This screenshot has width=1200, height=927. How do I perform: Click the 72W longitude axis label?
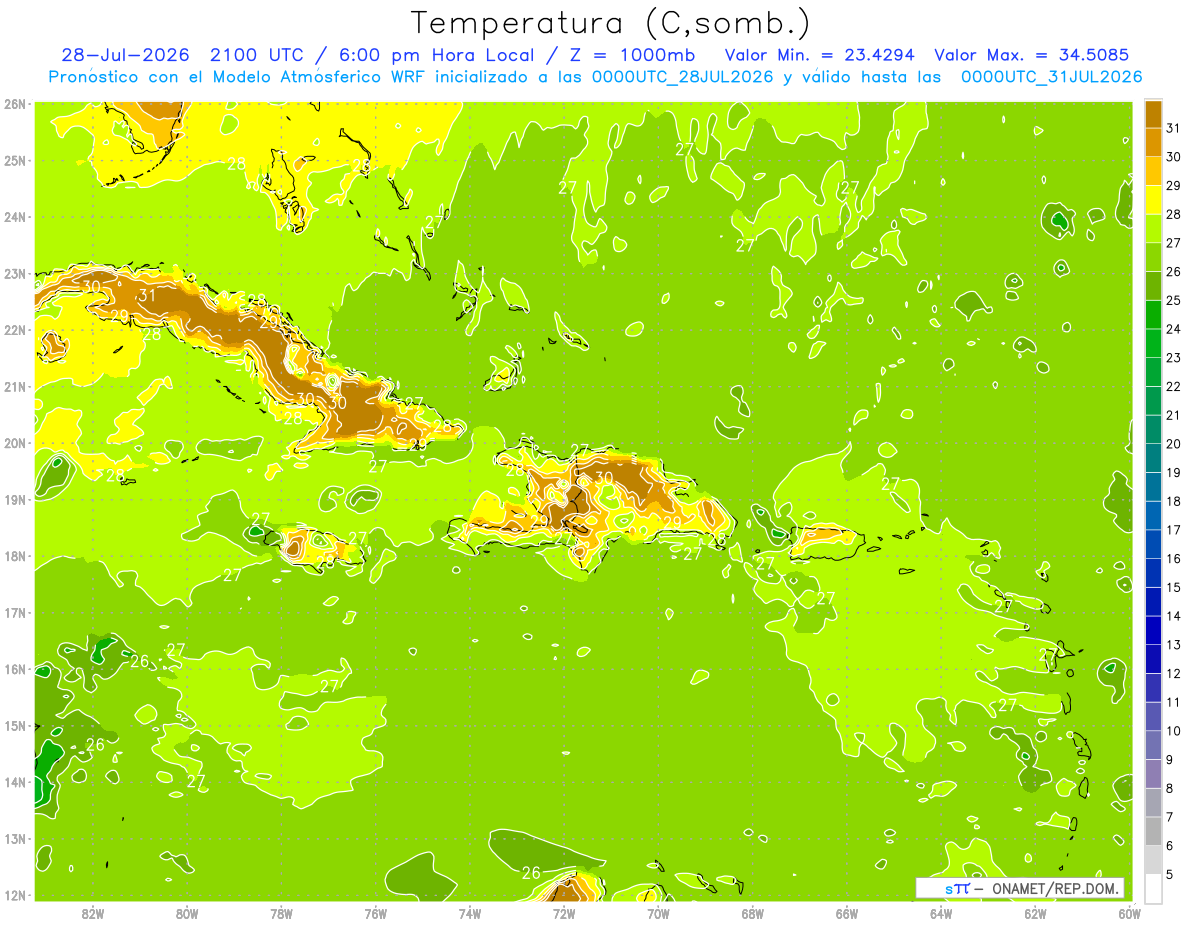563,913
